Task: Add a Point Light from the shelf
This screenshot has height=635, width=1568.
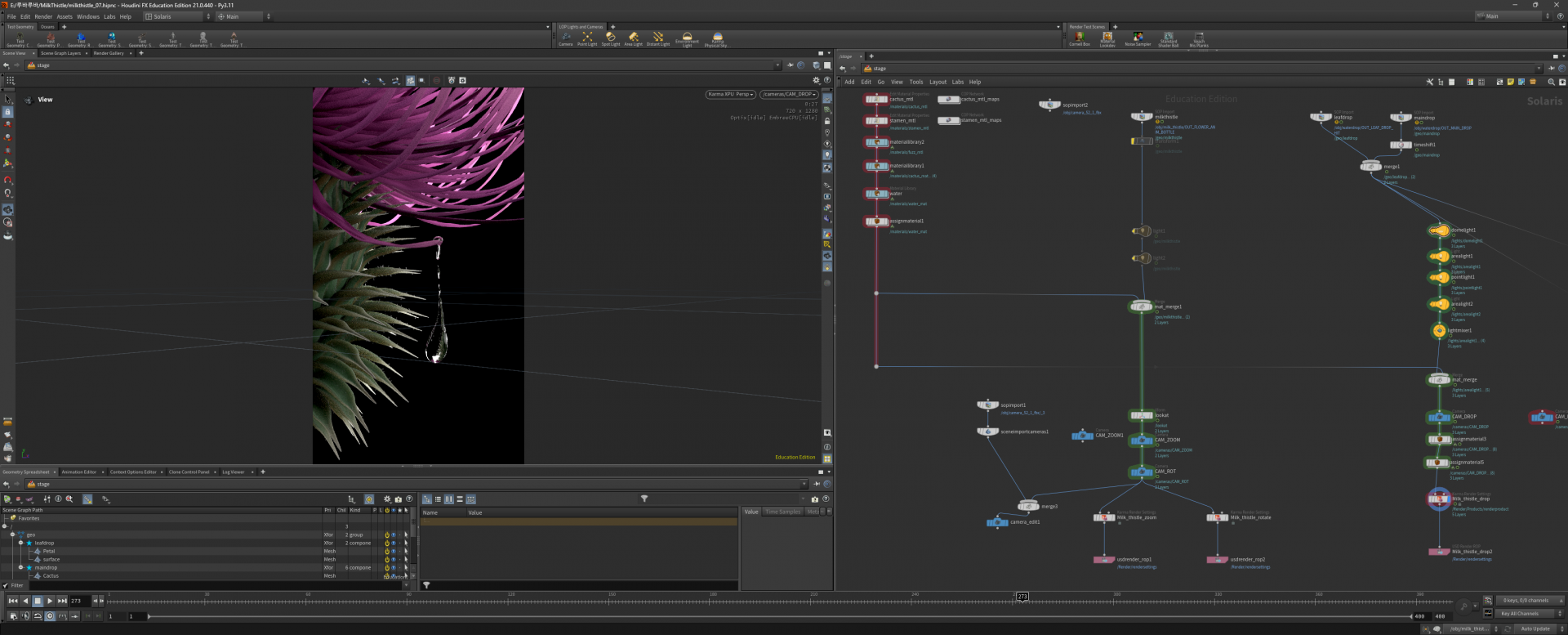Action: coord(587,38)
